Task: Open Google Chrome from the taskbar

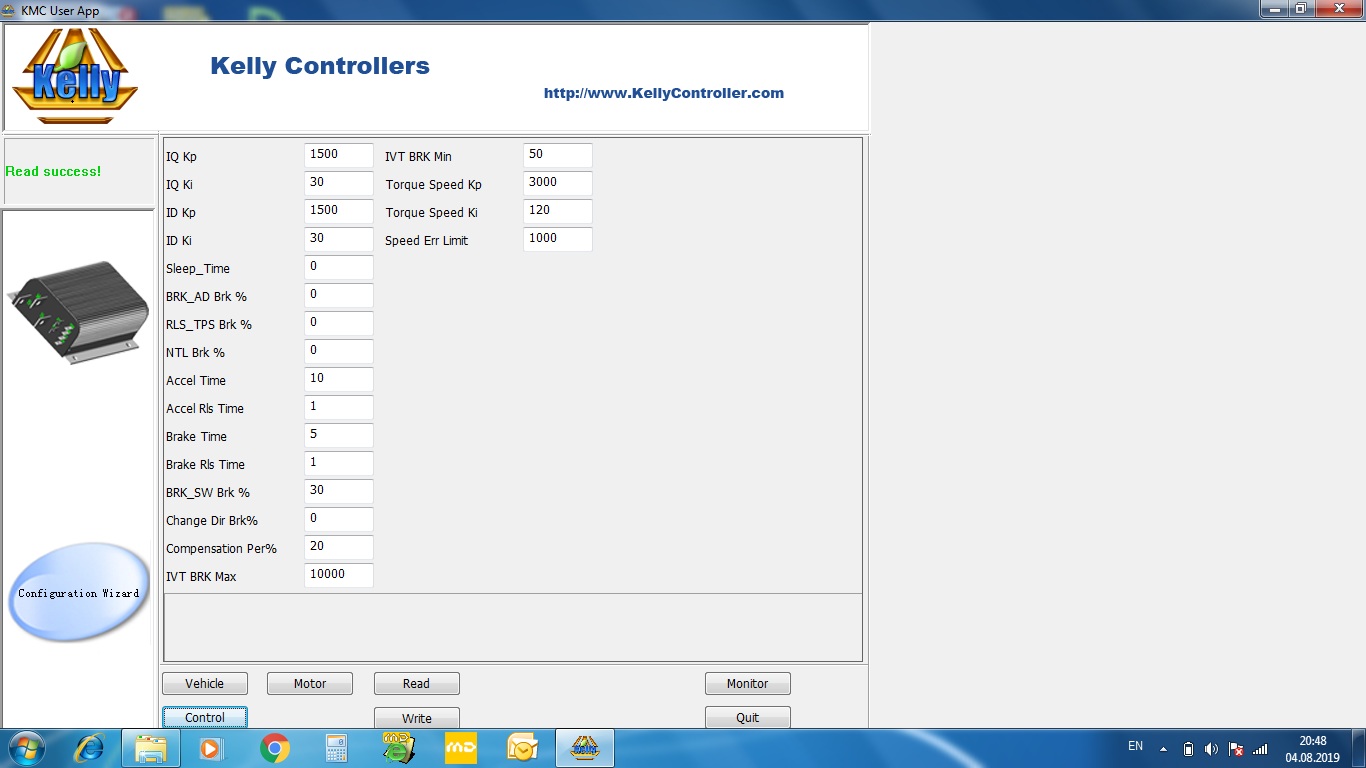Action: [275, 748]
